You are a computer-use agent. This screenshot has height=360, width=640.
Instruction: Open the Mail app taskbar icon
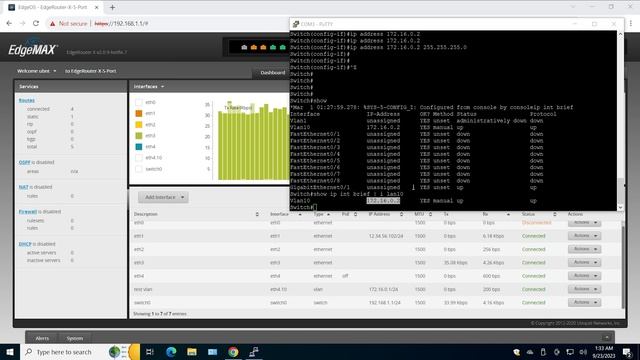pos(213,352)
